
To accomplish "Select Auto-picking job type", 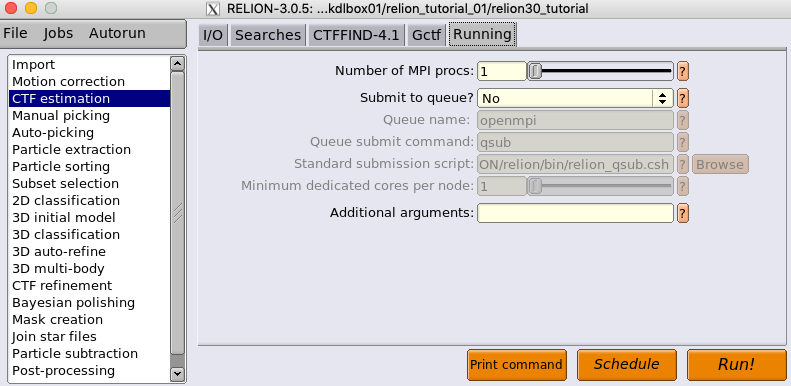I will pyautogui.click(x=89, y=133).
